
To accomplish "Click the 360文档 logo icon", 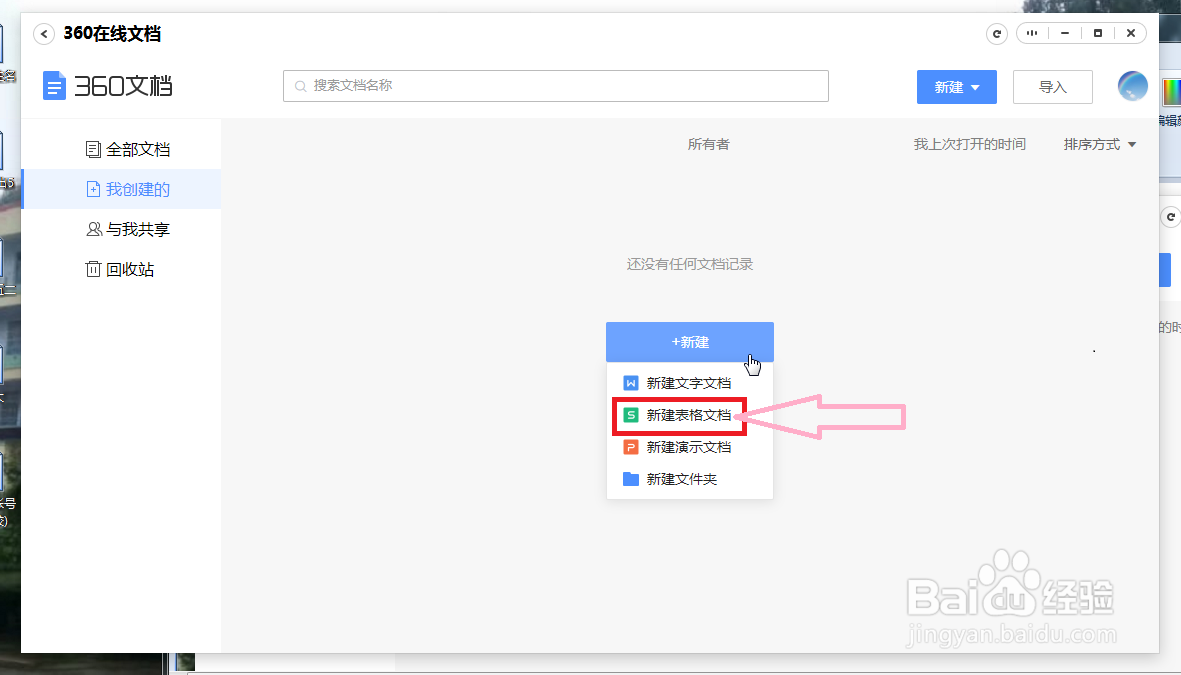I will click(54, 86).
